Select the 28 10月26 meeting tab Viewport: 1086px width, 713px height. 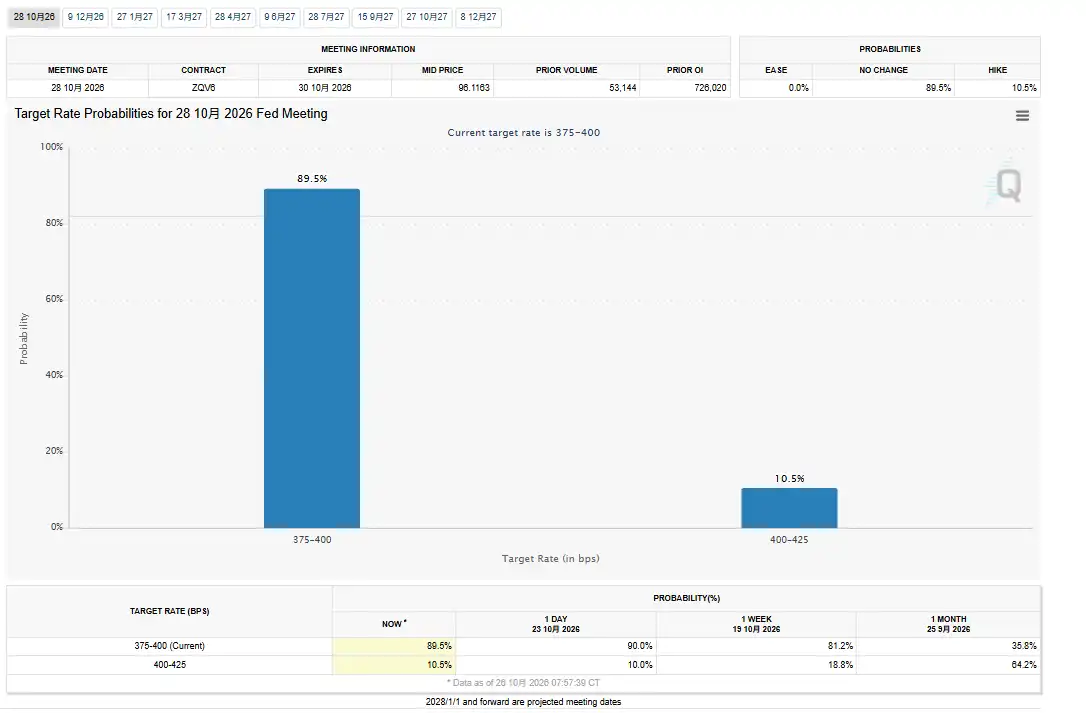click(34, 17)
